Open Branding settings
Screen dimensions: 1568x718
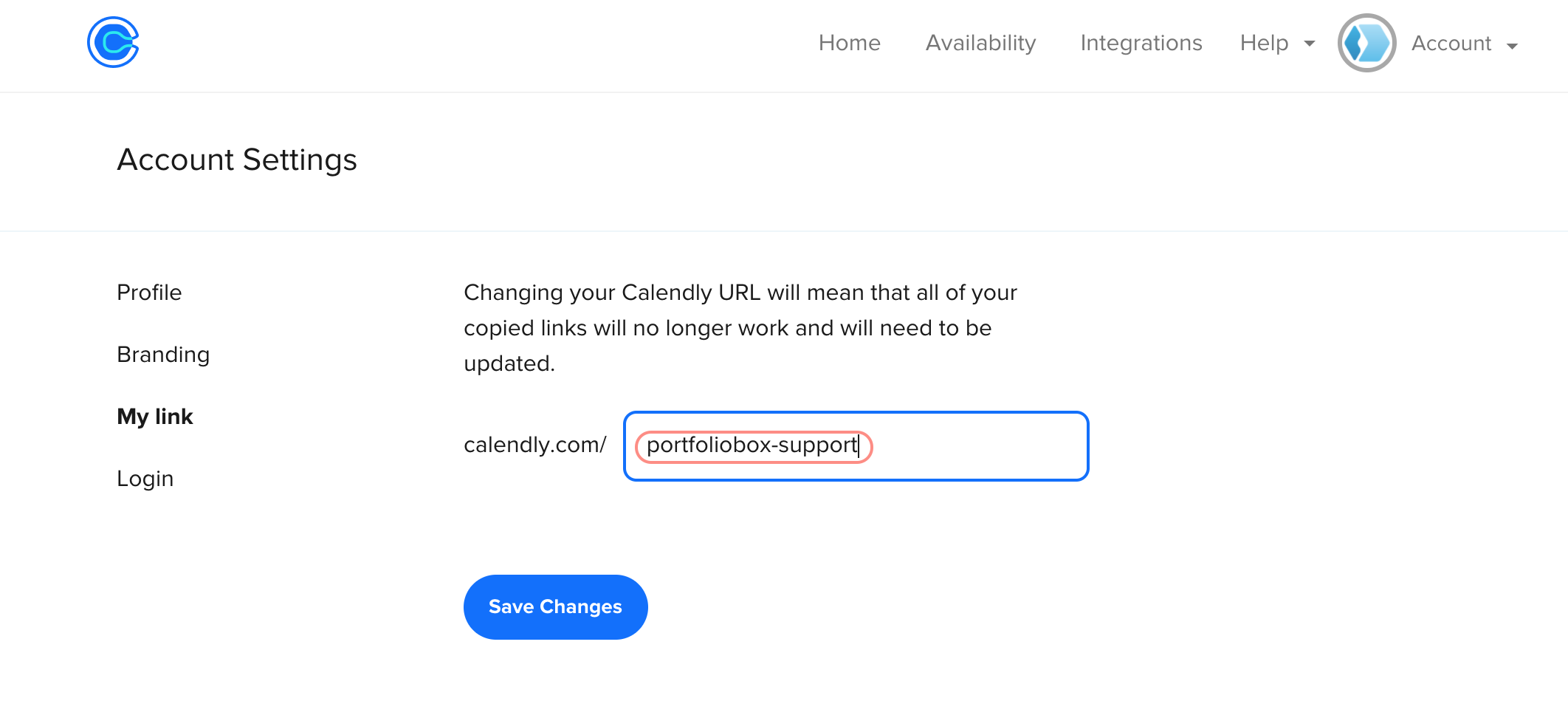pos(162,354)
